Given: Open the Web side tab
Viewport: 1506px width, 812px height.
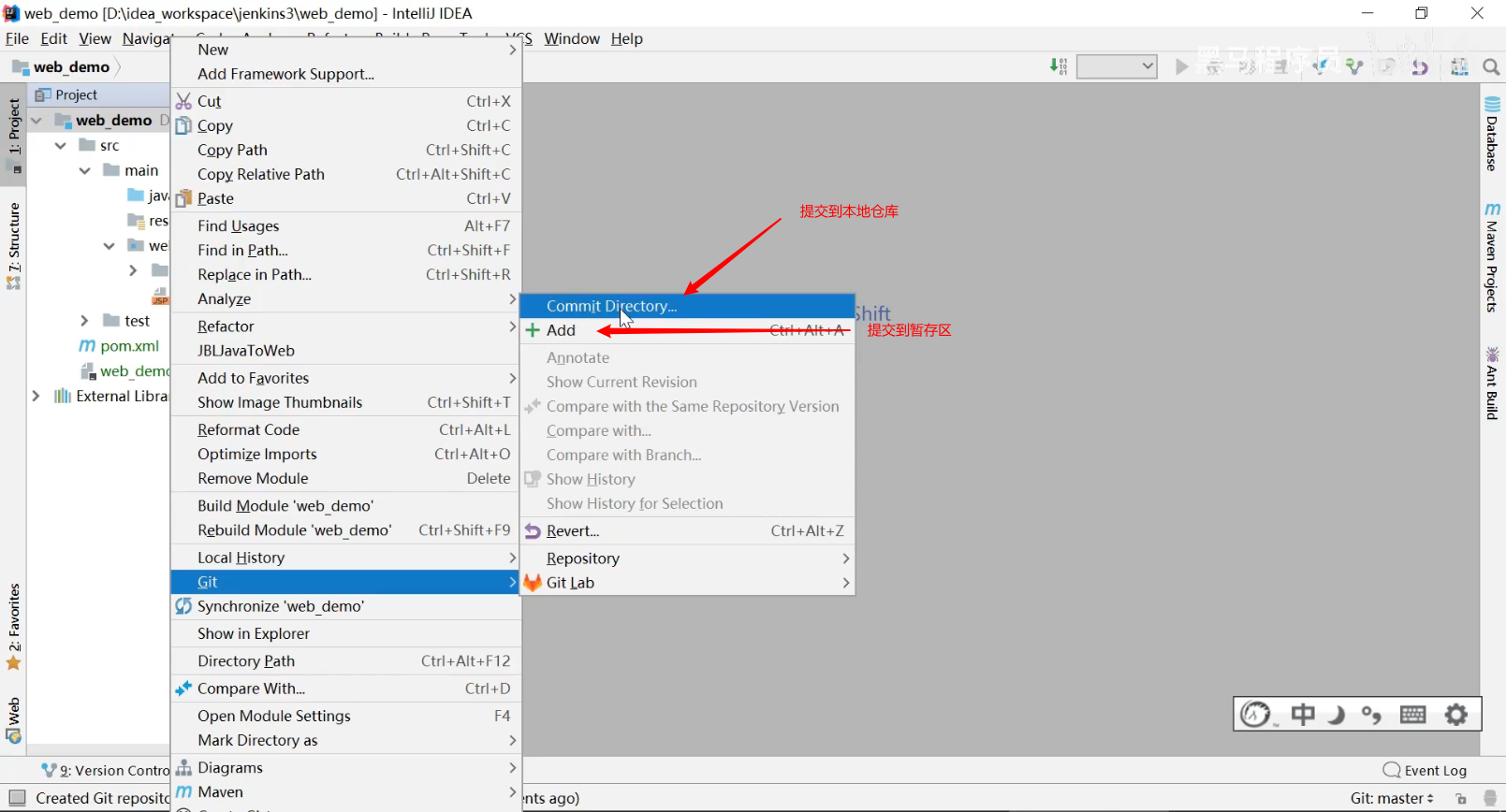Looking at the screenshot, I should [x=14, y=720].
